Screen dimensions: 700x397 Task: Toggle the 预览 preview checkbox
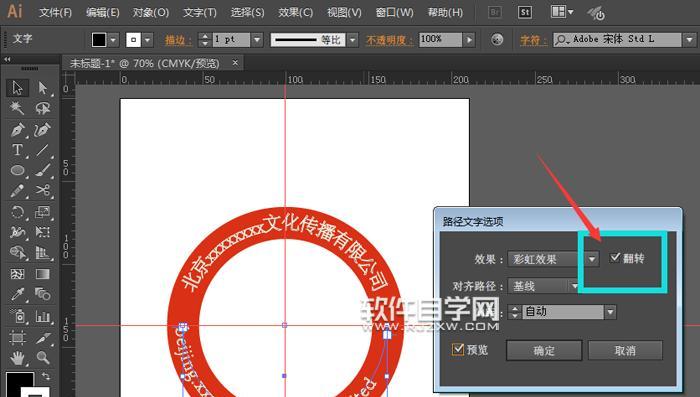pos(458,349)
